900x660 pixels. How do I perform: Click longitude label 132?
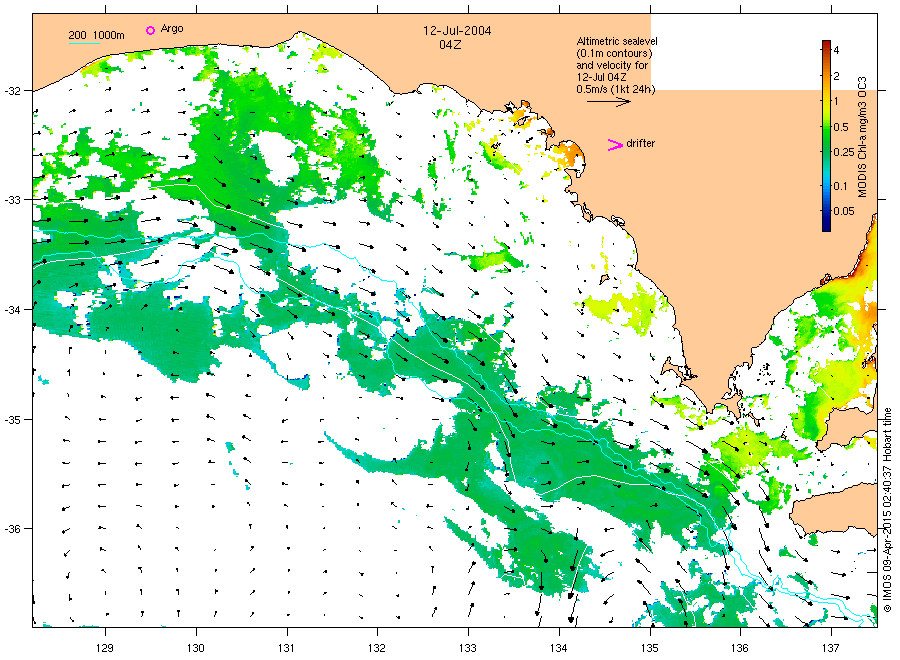[x=377, y=649]
